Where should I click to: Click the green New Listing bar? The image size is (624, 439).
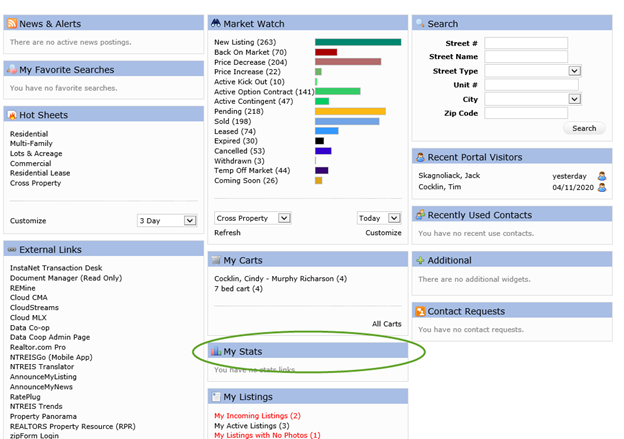coord(357,42)
